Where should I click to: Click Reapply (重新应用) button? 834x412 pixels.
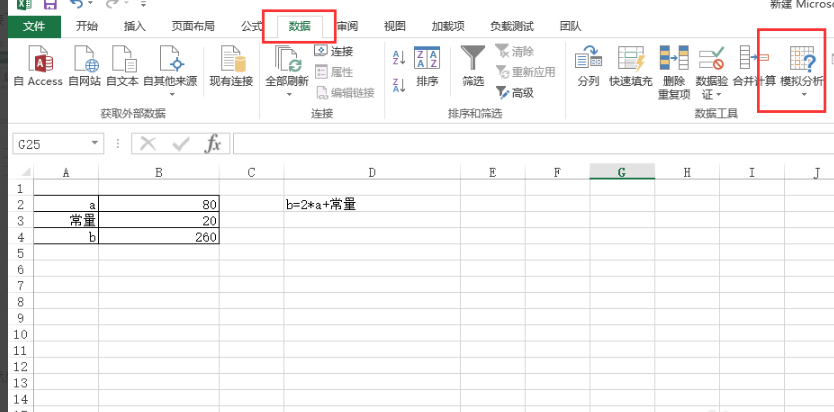[526, 72]
